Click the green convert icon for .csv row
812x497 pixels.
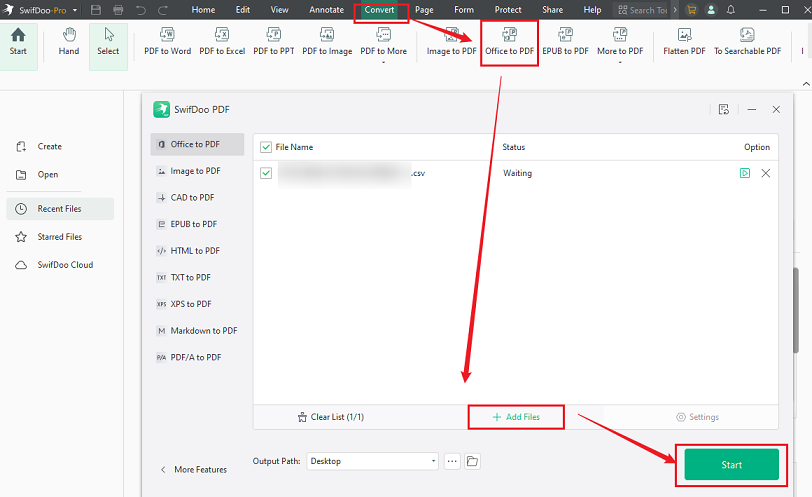[745, 173]
